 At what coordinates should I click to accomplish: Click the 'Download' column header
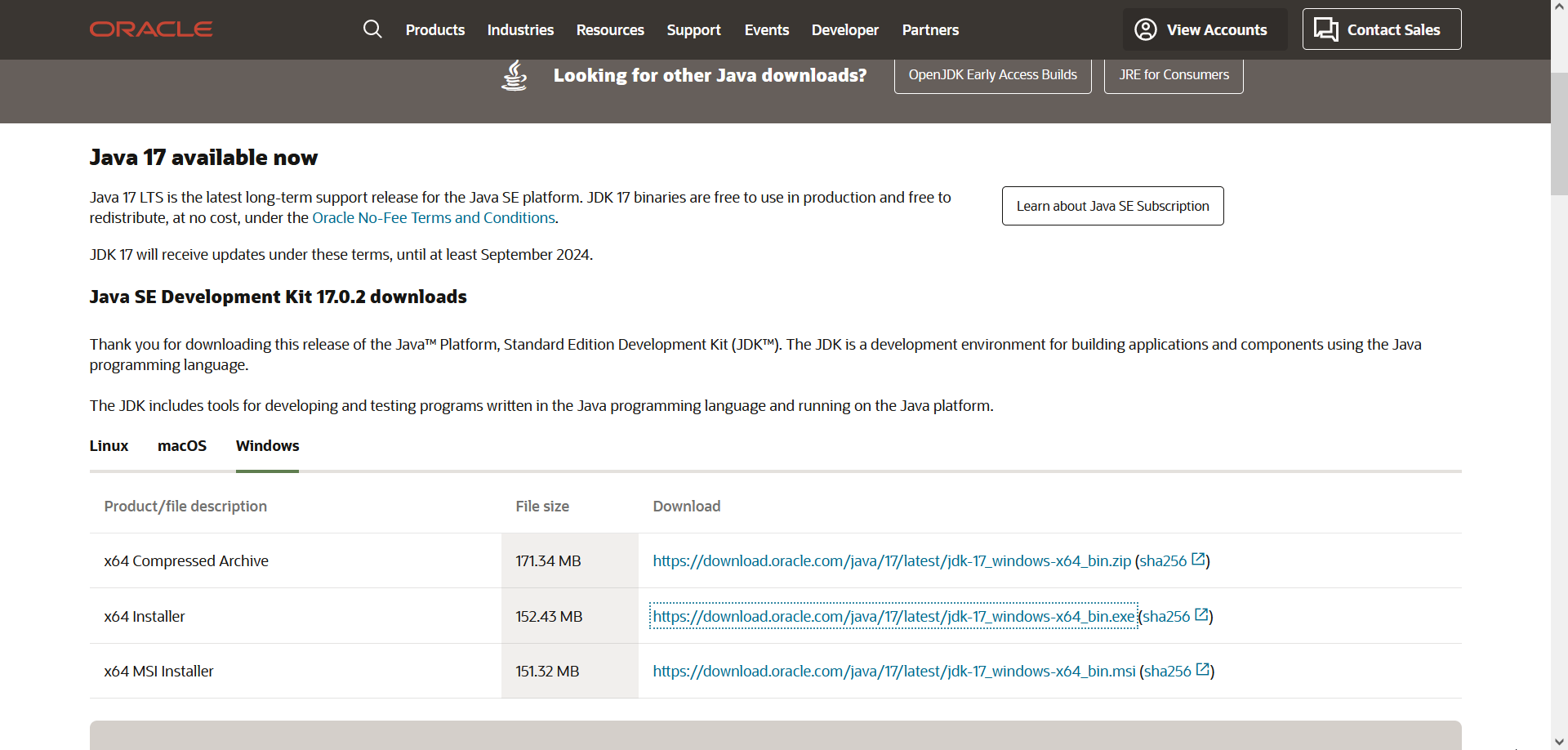coord(686,507)
